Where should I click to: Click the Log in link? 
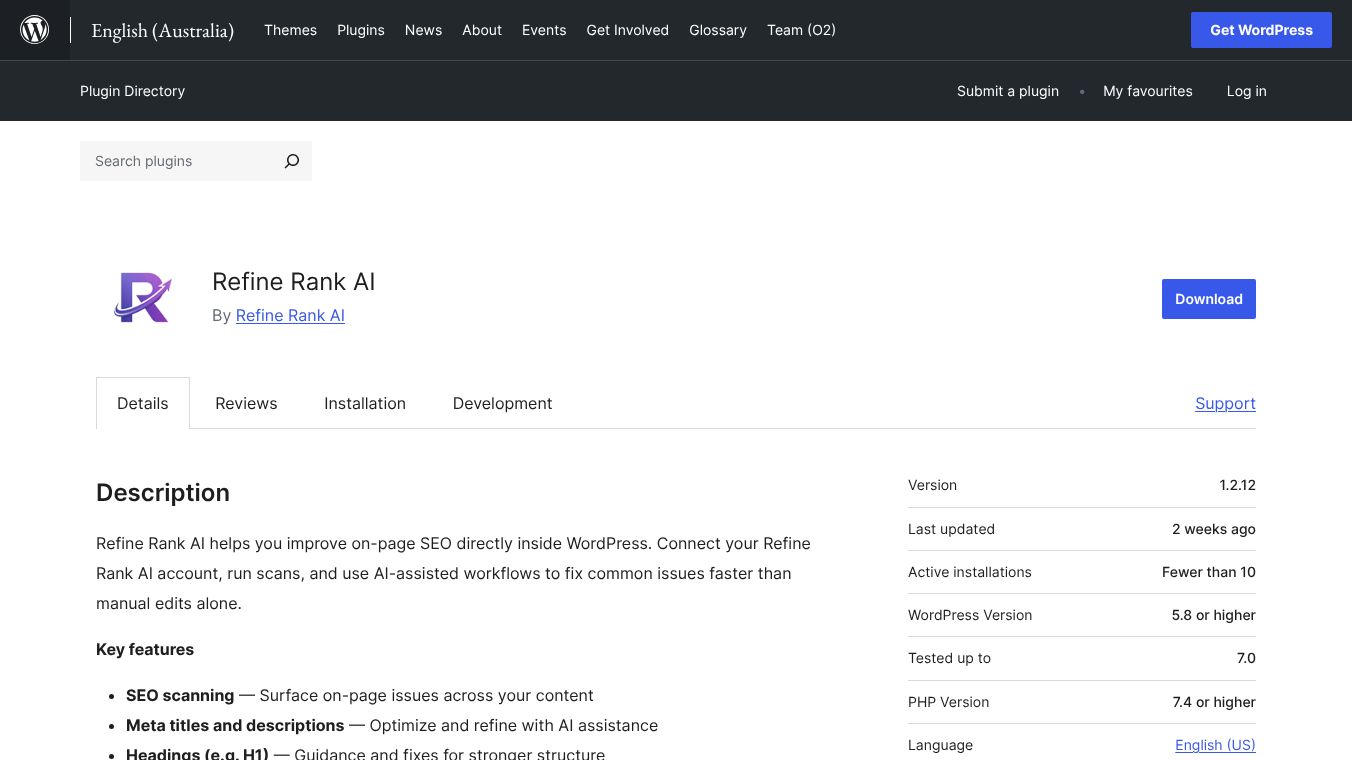(x=1247, y=91)
